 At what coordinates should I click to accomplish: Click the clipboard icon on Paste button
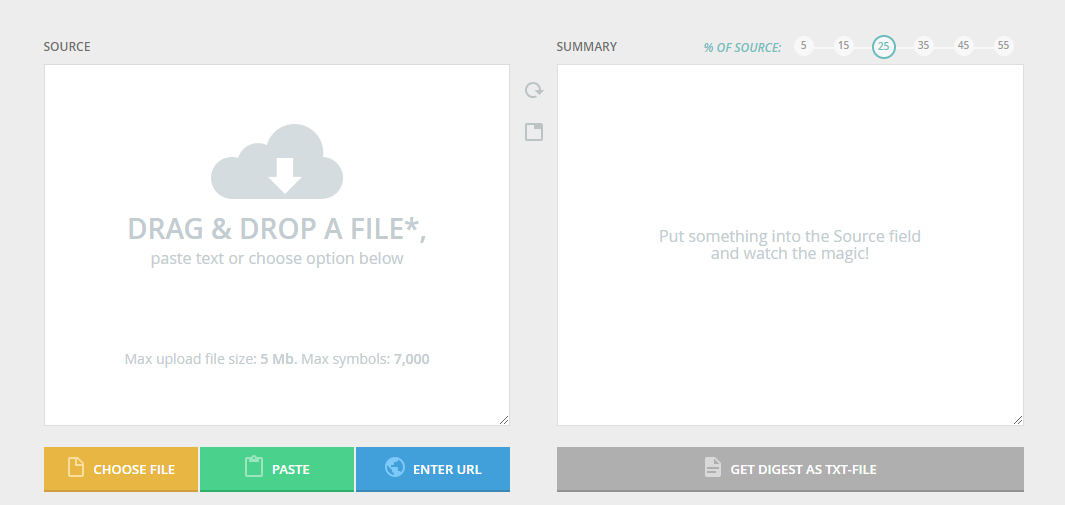coord(253,468)
